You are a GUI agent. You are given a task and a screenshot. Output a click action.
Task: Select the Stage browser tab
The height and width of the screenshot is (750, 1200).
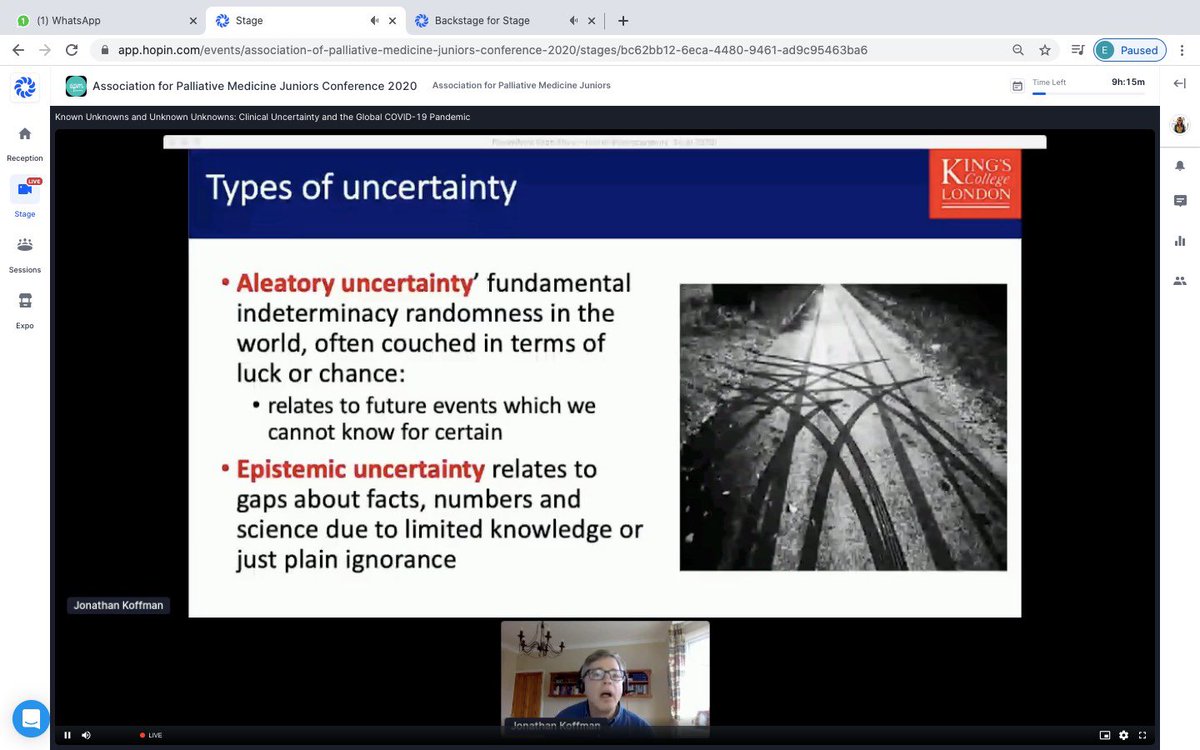pos(305,20)
